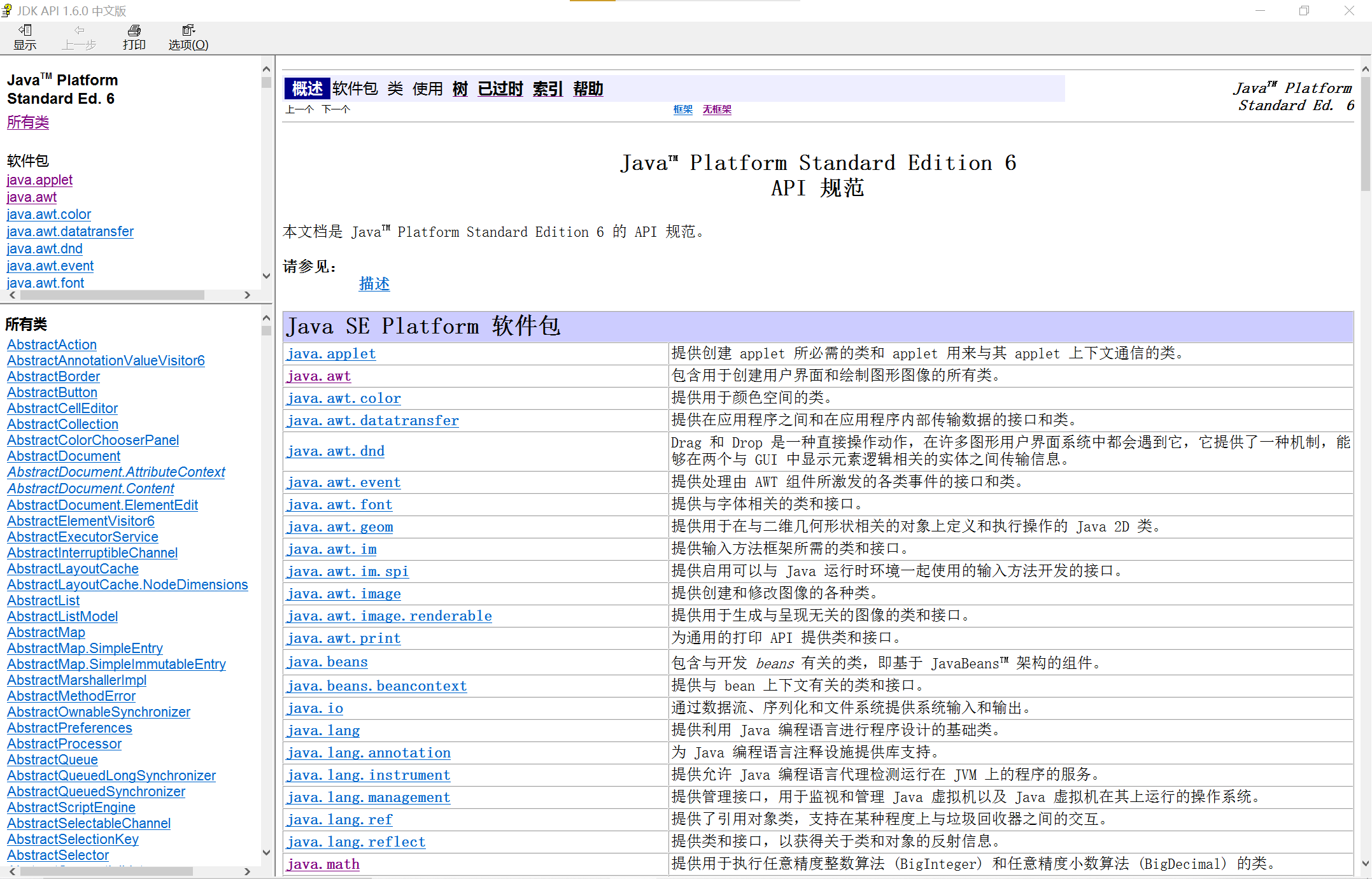
Task: Minimize the JDK API window
Action: point(1259,10)
